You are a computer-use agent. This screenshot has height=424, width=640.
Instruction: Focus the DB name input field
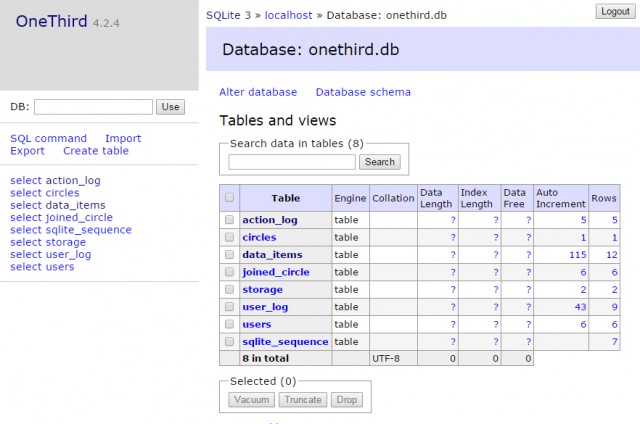pos(93,107)
